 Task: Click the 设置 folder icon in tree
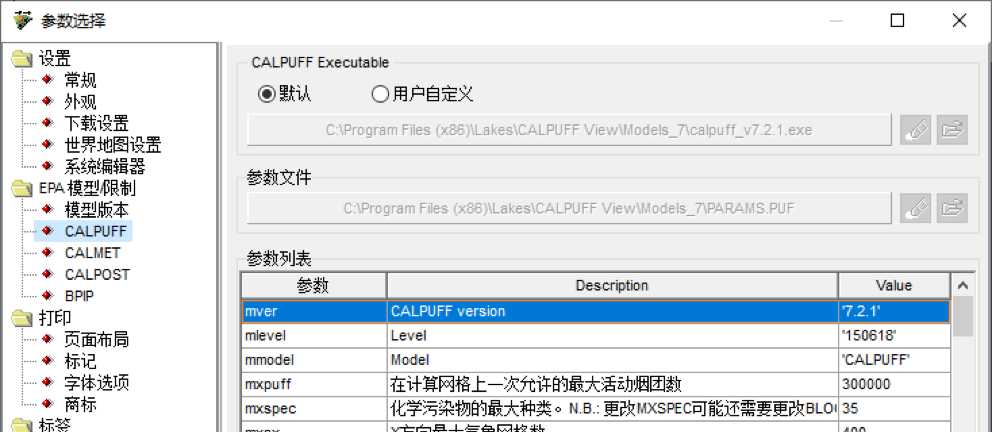[21, 60]
